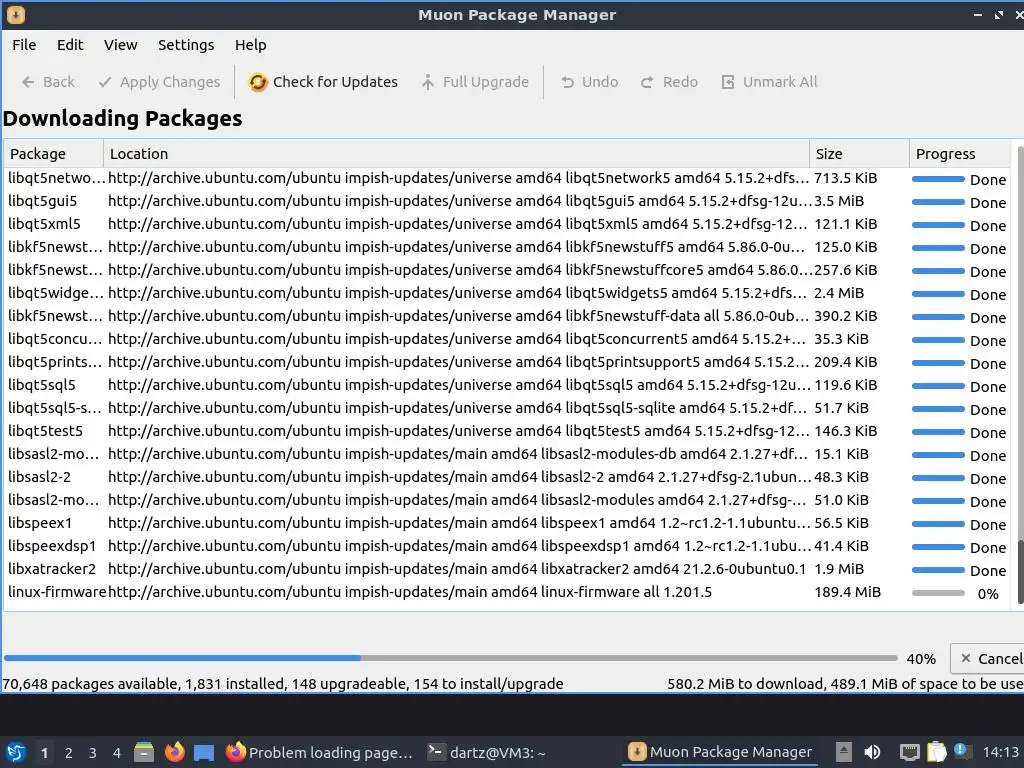Click the 713.5 KiB size value
This screenshot has height=768, width=1024.
point(845,178)
